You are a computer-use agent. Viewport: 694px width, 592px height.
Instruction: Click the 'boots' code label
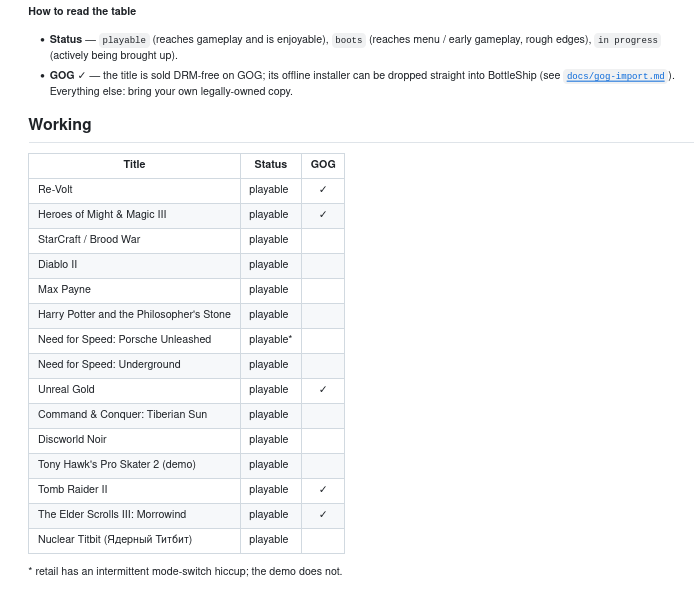tap(348, 40)
